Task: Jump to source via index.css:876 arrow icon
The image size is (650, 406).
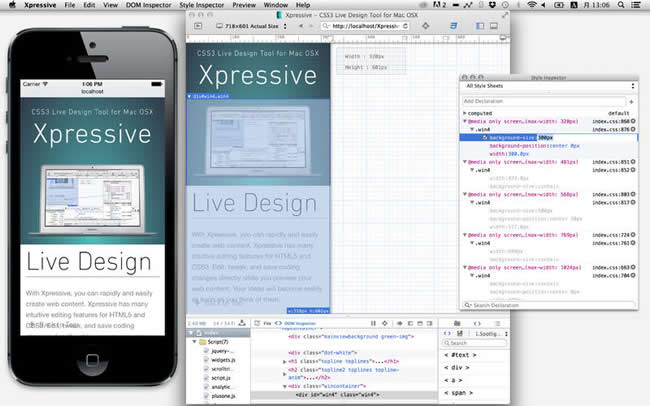Action: pyautogui.click(x=633, y=129)
